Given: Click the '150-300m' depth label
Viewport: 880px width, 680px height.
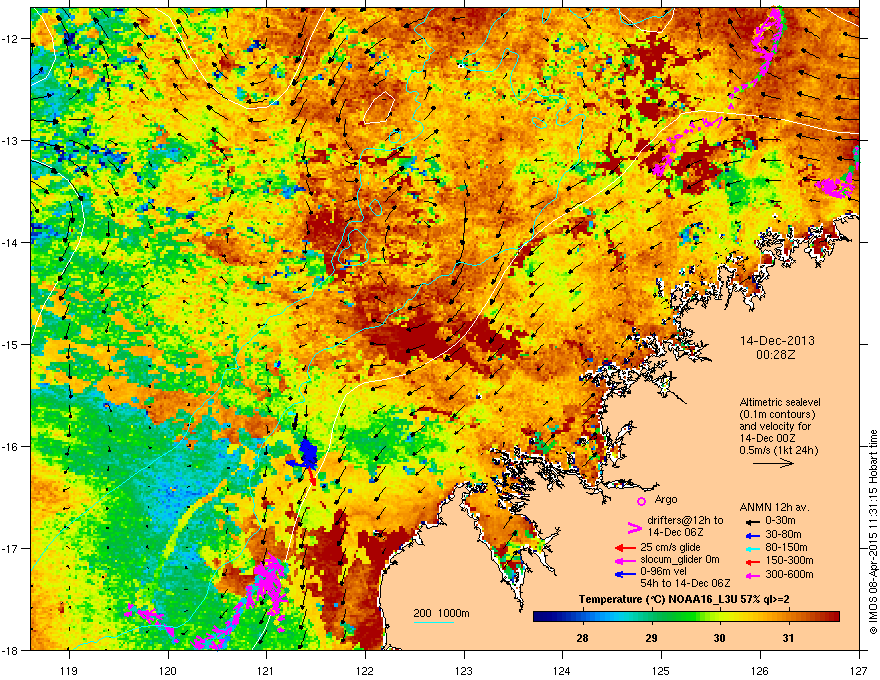Looking at the screenshot, I should click(x=789, y=560).
